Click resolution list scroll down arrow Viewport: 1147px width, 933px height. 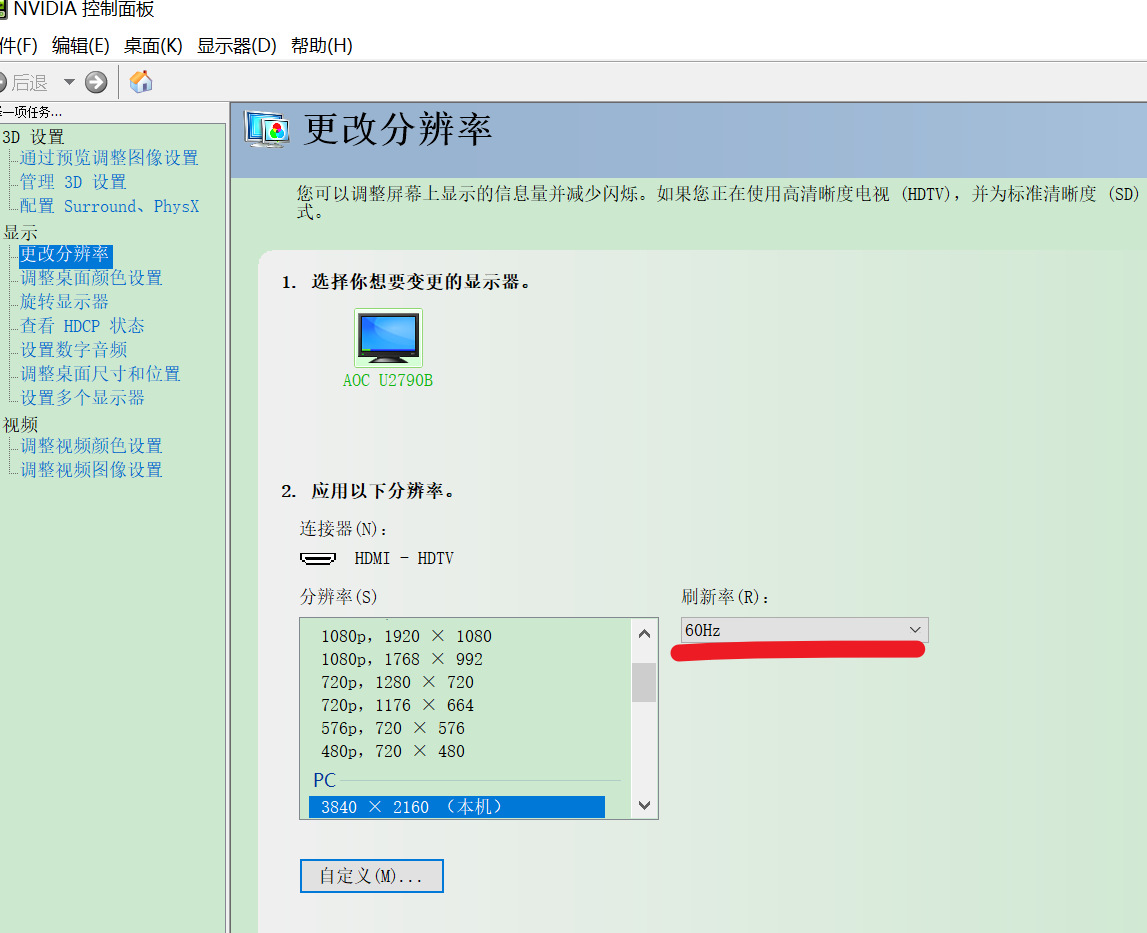644,805
